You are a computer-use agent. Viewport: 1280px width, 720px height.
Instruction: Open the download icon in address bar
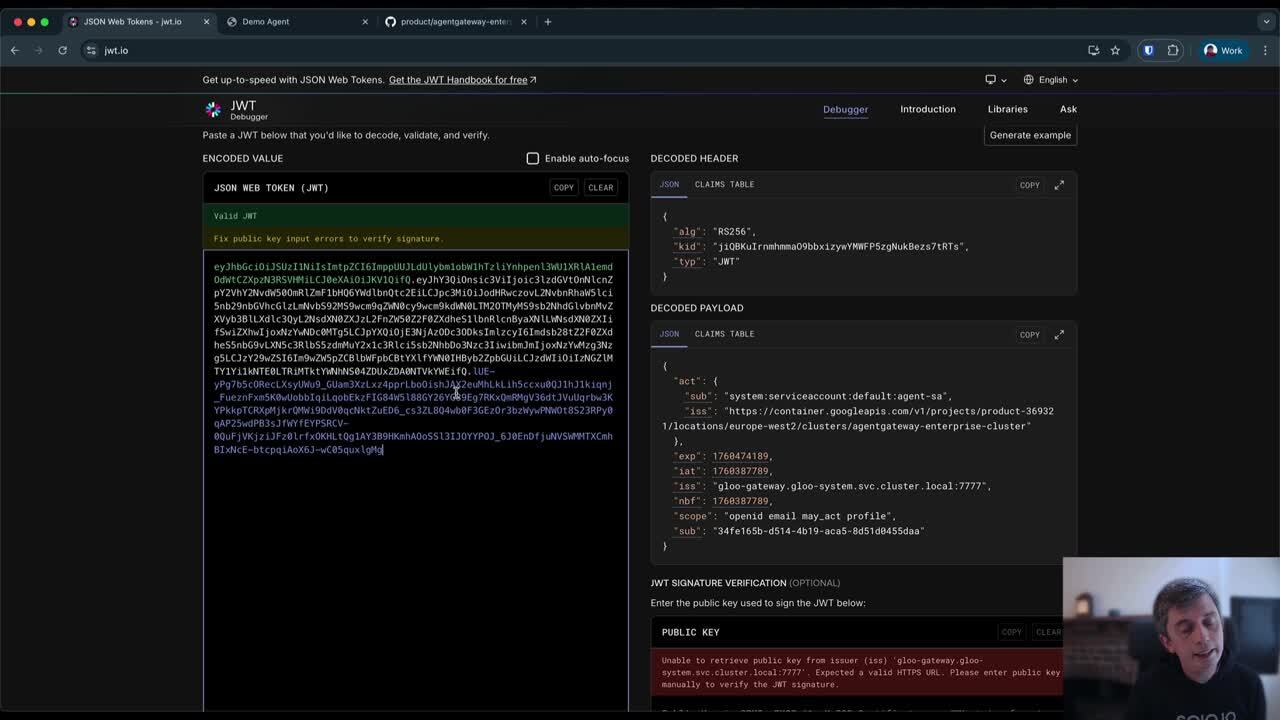click(x=1093, y=50)
